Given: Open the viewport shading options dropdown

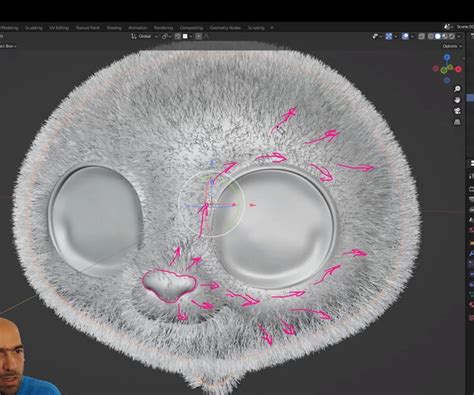Looking at the screenshot, I should pyautogui.click(x=459, y=36).
